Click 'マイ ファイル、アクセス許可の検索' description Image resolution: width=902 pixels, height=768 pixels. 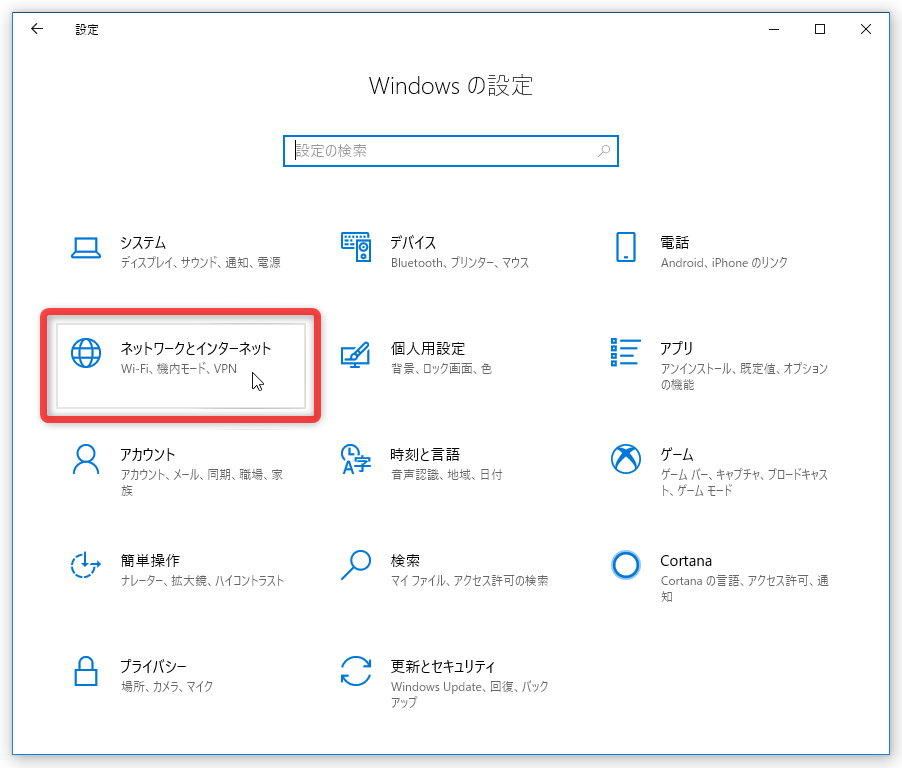tap(469, 580)
